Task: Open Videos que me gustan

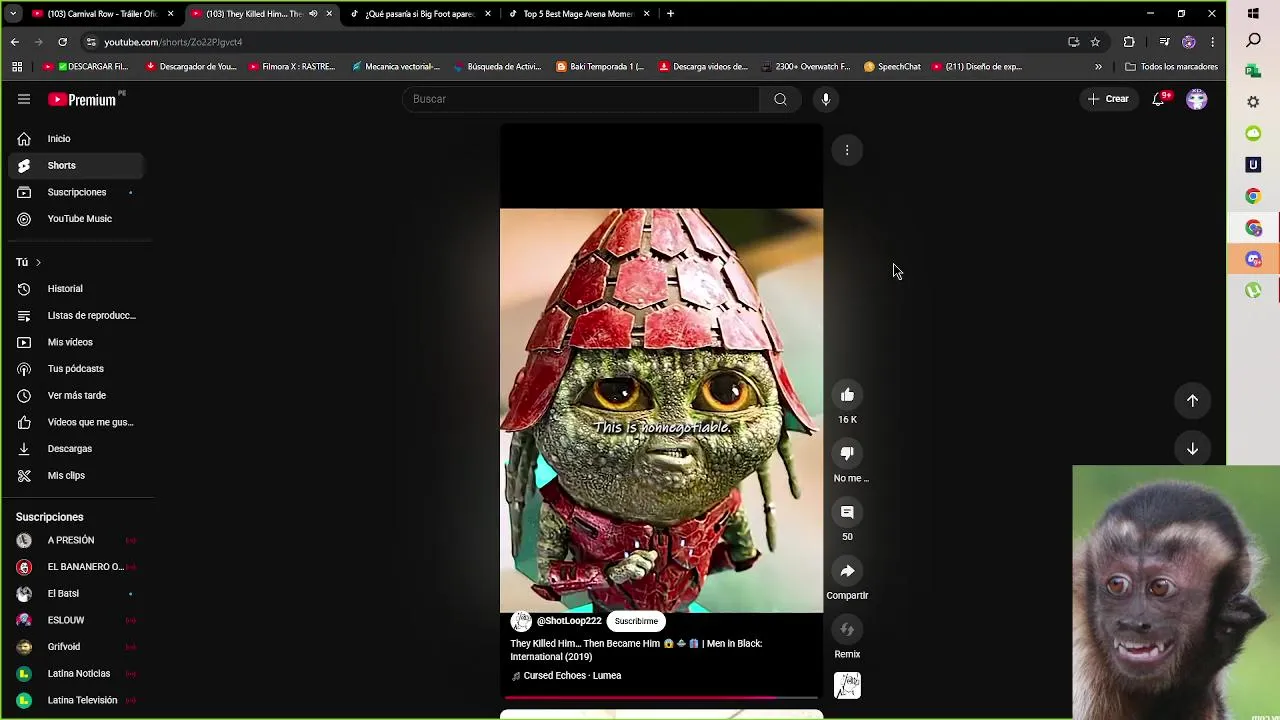Action: (x=77, y=422)
